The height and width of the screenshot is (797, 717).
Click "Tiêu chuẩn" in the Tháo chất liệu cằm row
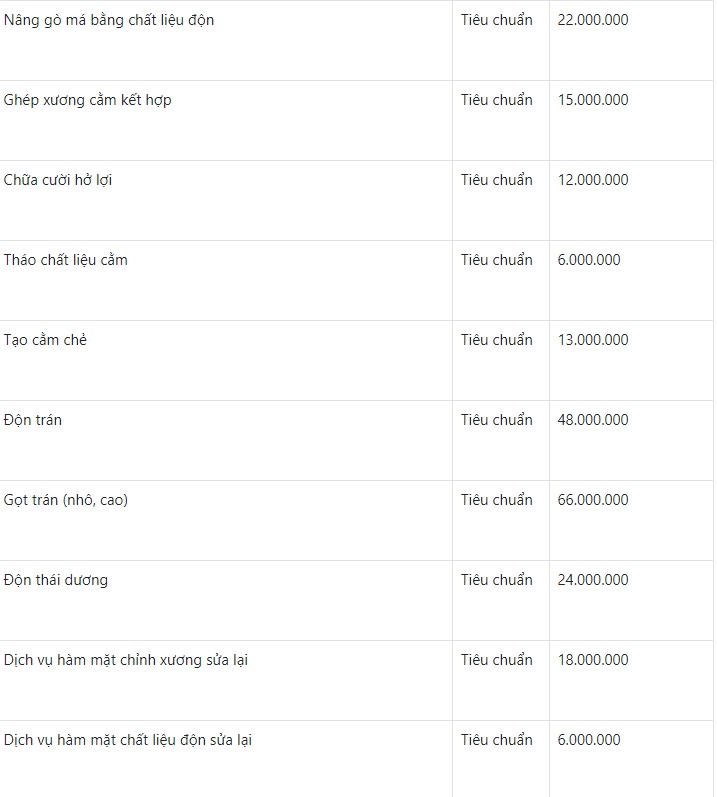tap(497, 260)
